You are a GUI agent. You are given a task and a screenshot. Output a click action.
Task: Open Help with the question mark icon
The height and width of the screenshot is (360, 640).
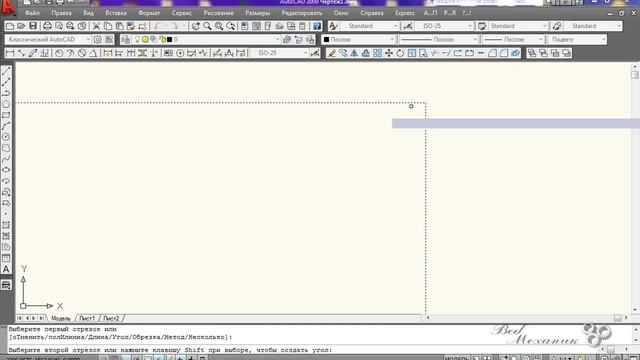[x=317, y=26]
